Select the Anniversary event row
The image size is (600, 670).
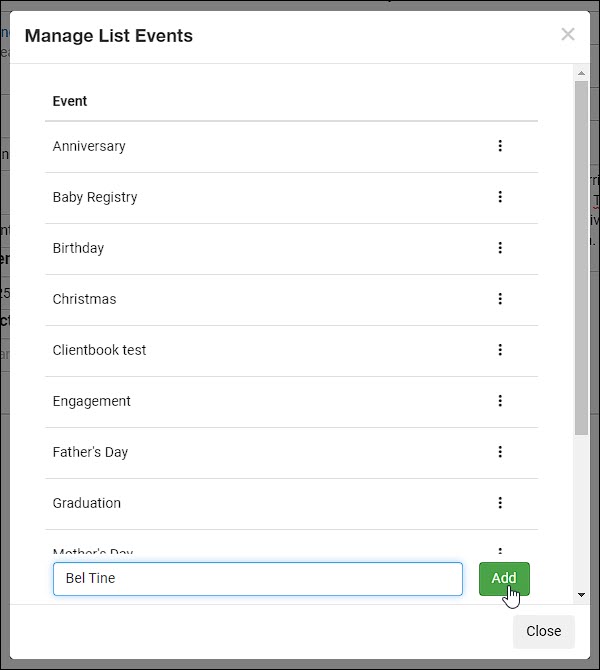tap(291, 147)
